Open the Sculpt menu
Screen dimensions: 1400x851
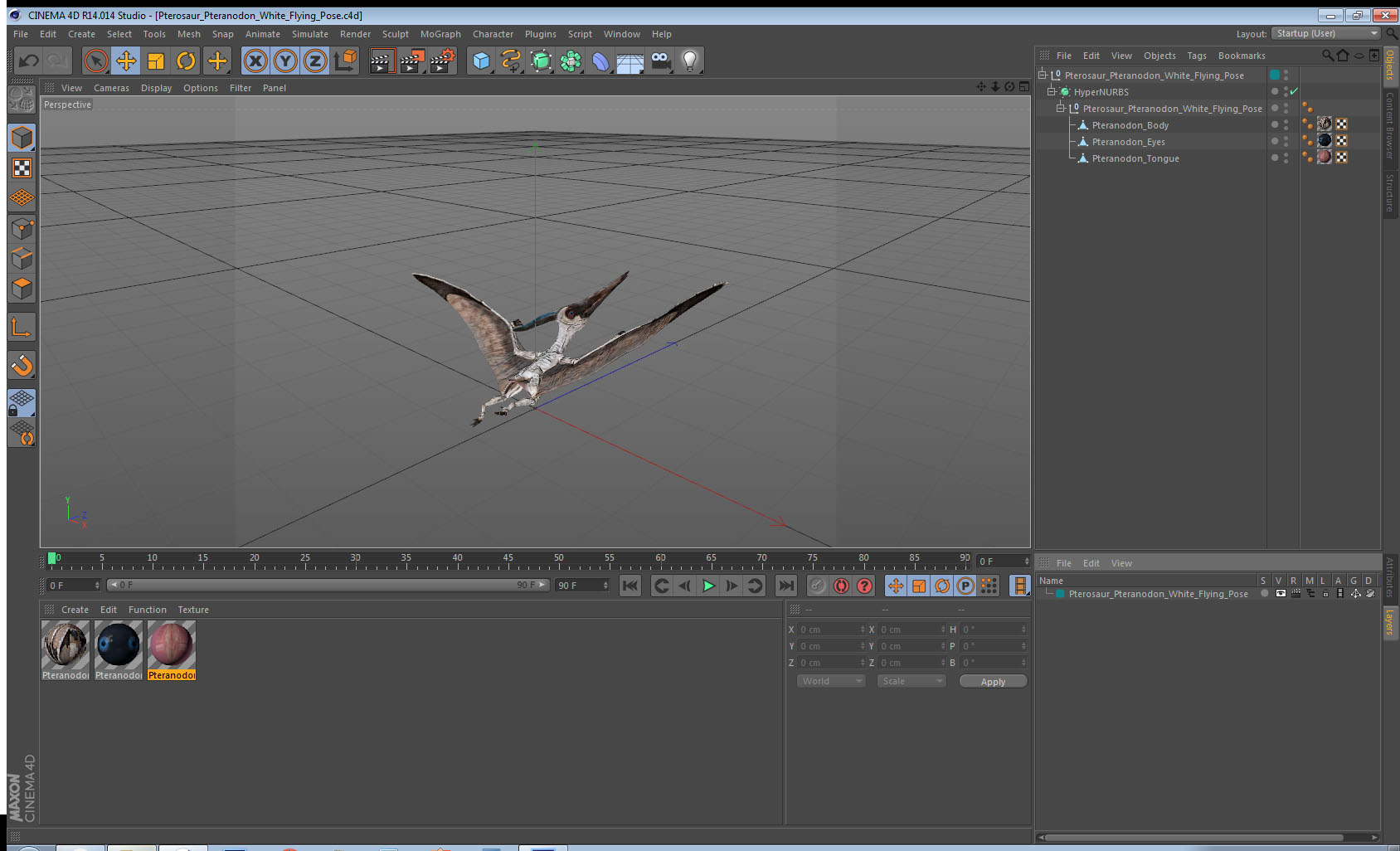click(x=396, y=34)
